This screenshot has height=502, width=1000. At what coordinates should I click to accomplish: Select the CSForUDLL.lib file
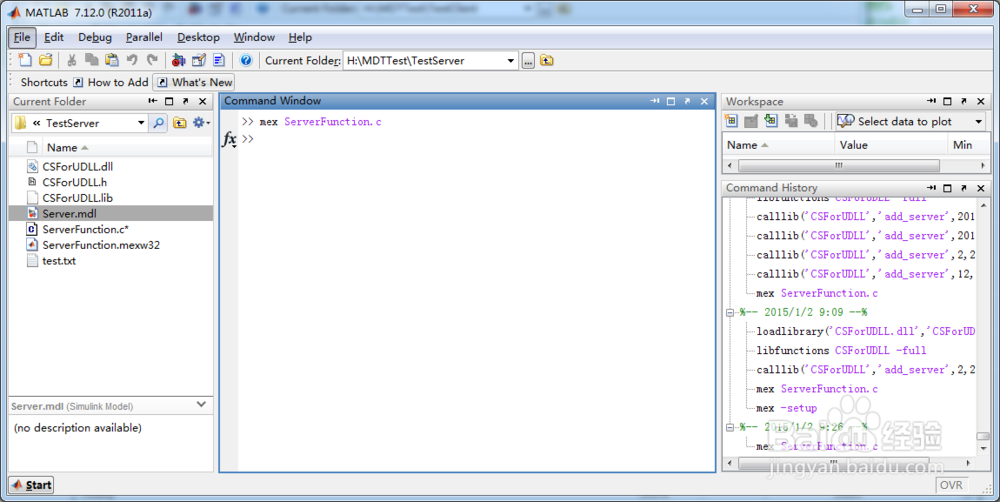[77, 198]
